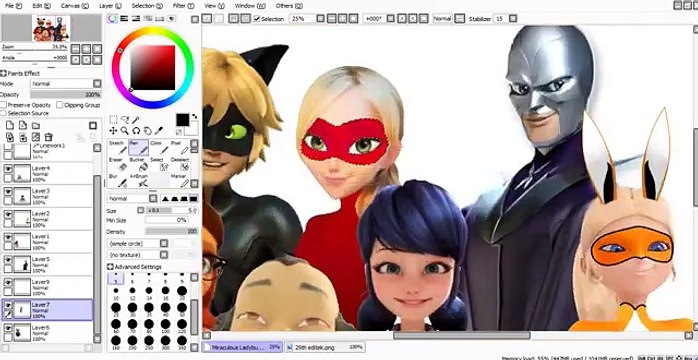The image size is (698, 360).
Task: Hide Layer1 using its eye icon
Action: click(x=8, y=237)
